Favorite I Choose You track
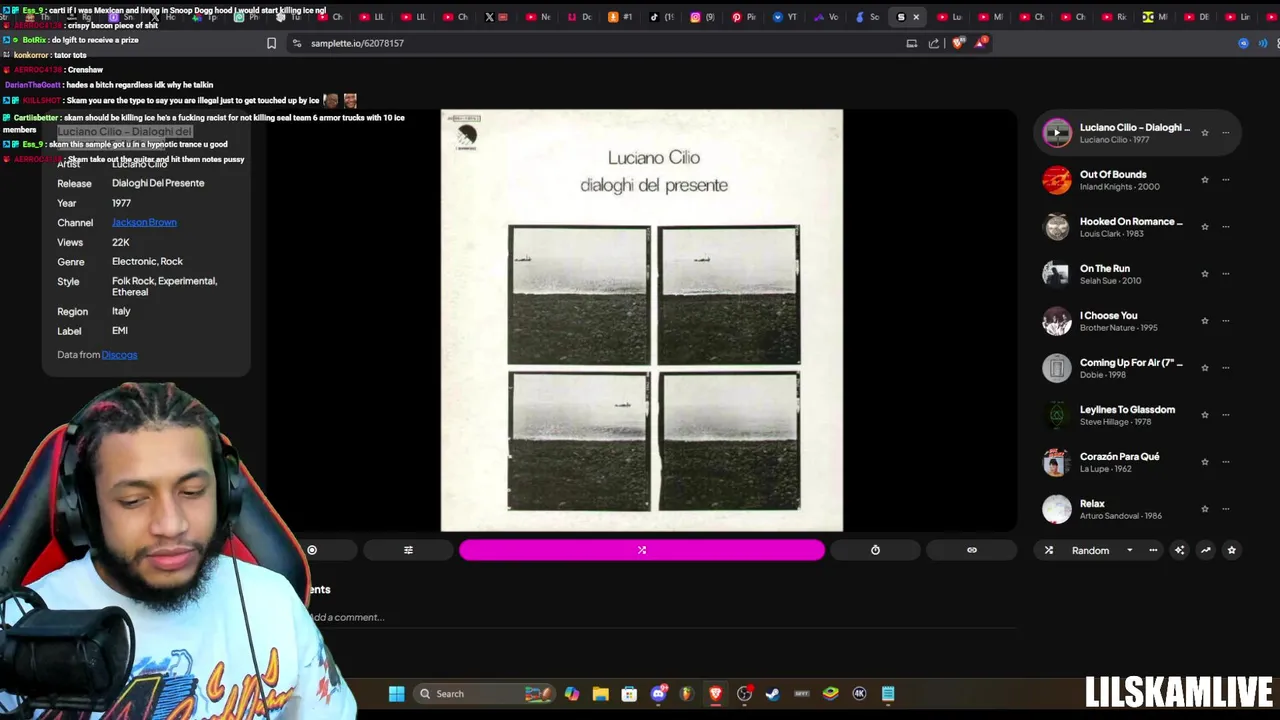 (1205, 321)
